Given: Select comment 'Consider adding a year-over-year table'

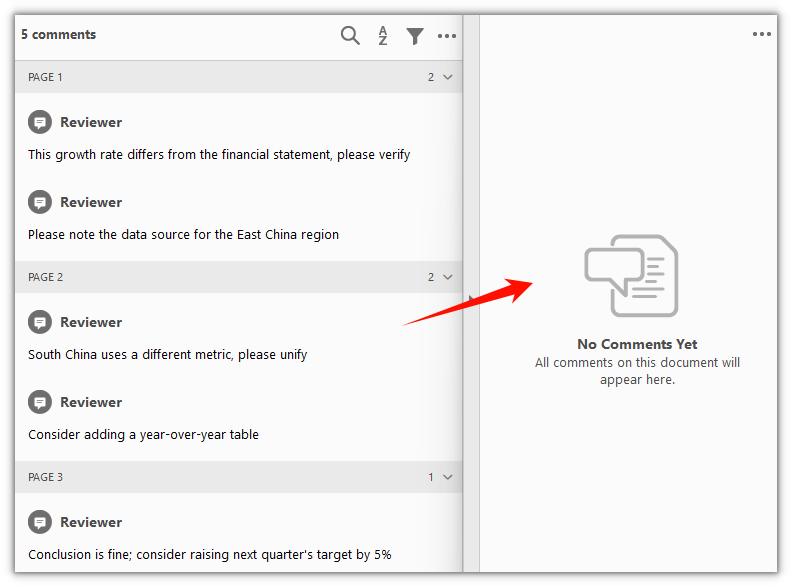Looking at the screenshot, I should click(x=143, y=434).
